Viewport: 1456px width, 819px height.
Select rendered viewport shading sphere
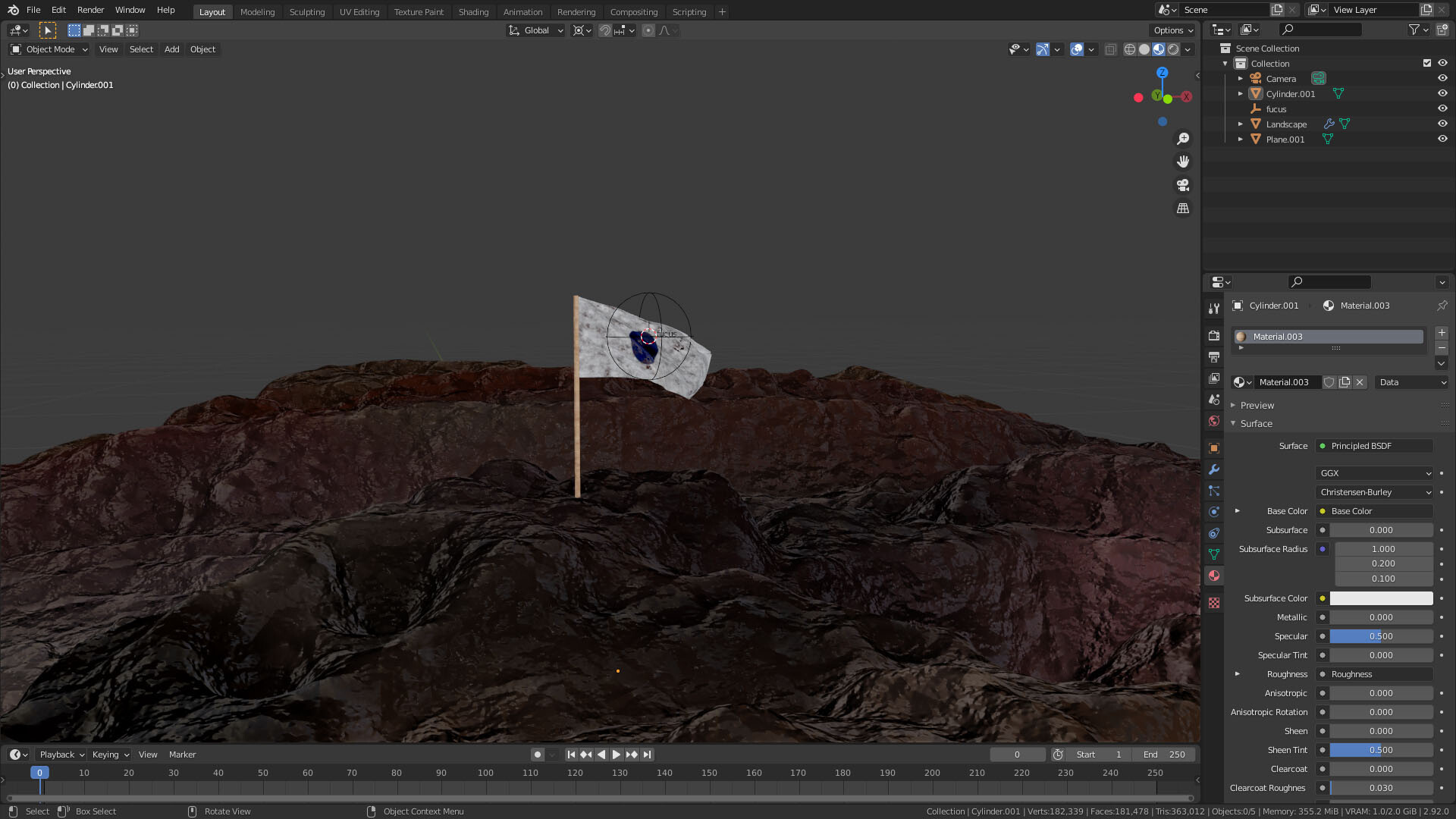pyautogui.click(x=1173, y=49)
